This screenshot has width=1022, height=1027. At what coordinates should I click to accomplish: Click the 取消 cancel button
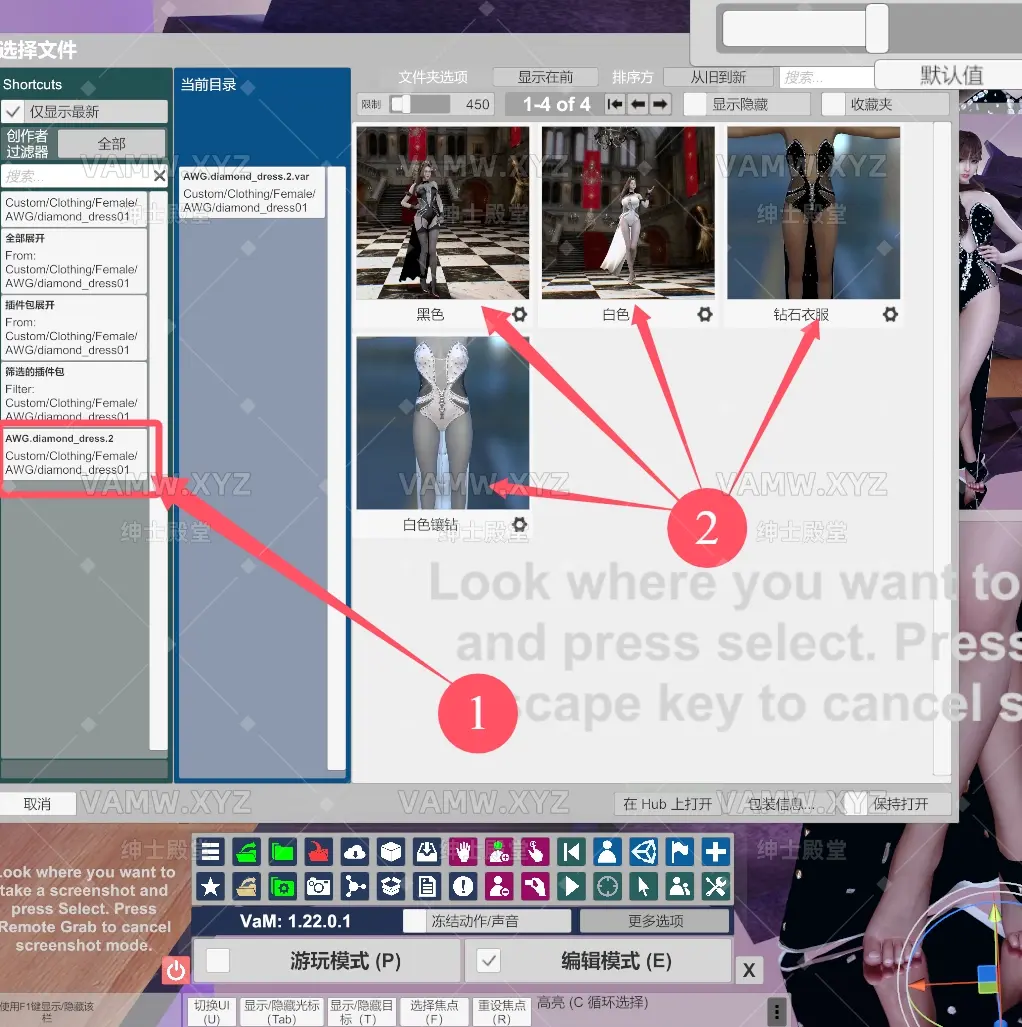tap(38, 804)
